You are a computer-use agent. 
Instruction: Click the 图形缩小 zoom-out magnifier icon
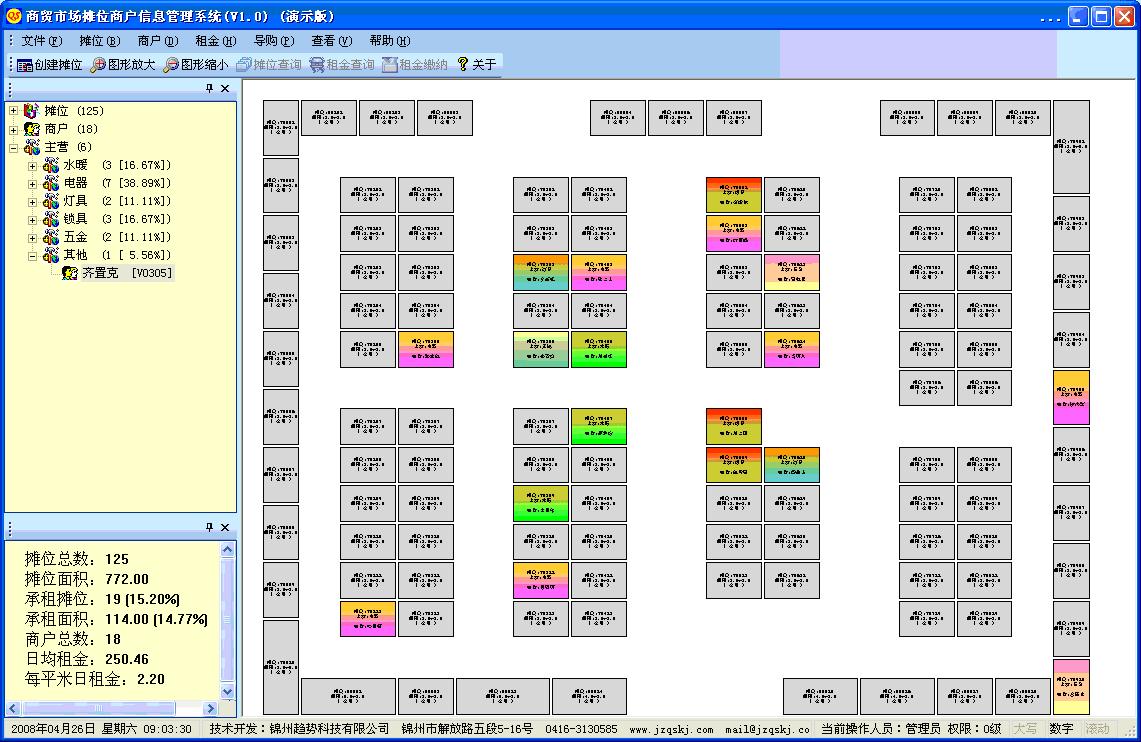(171, 65)
